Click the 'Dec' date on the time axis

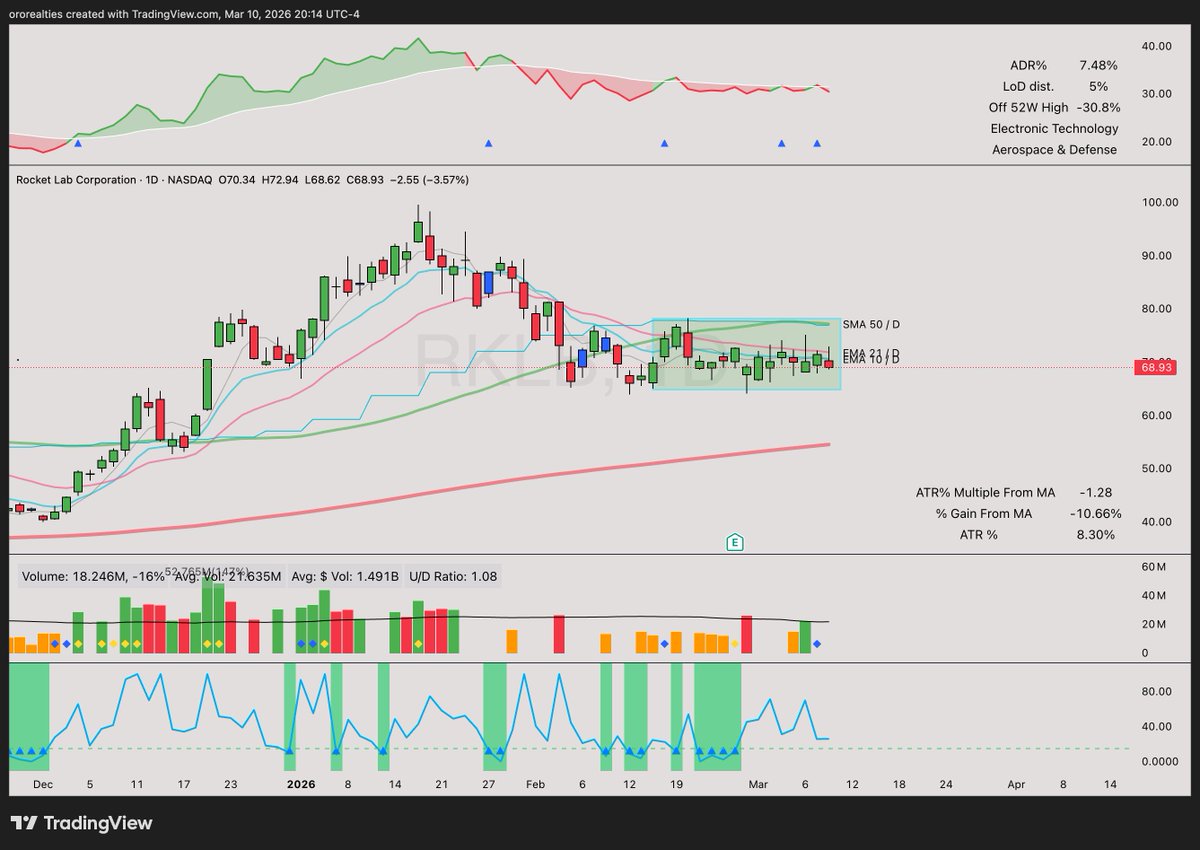[x=43, y=785]
